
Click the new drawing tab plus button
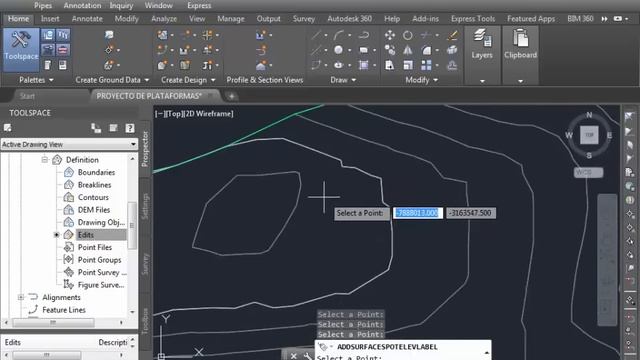(x=231, y=96)
